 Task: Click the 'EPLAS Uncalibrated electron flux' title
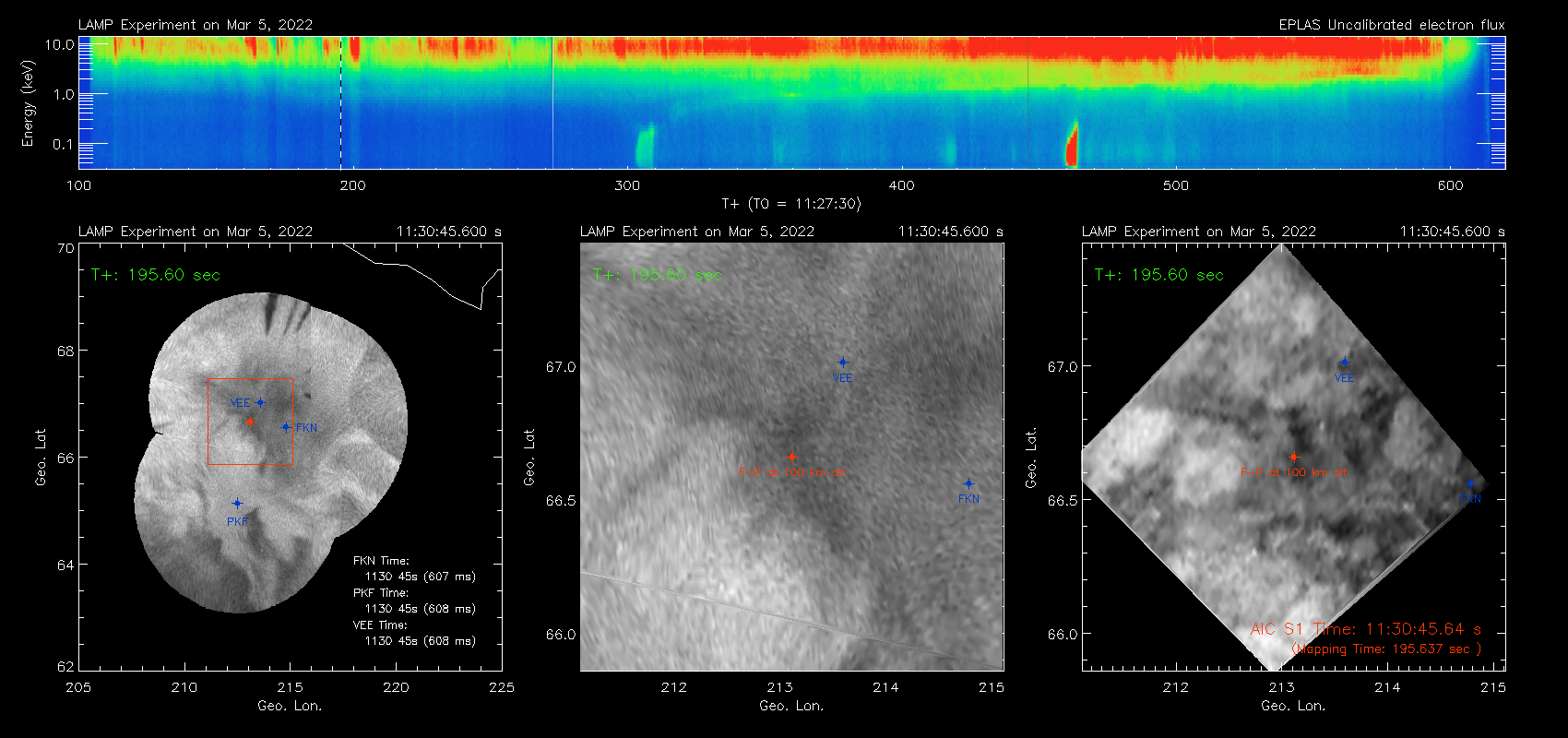tap(1392, 25)
